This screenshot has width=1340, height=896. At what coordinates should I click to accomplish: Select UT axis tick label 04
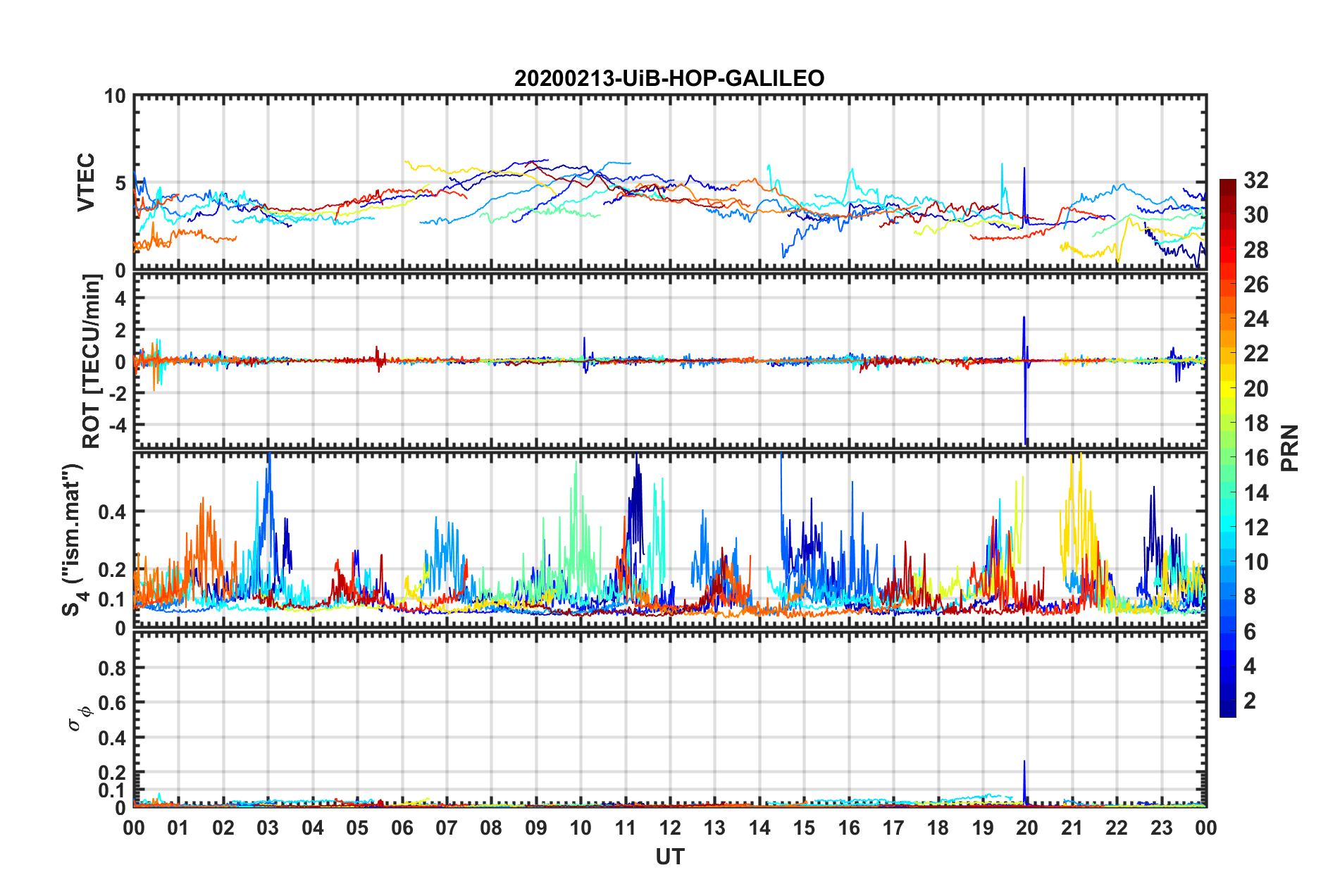coord(313,828)
